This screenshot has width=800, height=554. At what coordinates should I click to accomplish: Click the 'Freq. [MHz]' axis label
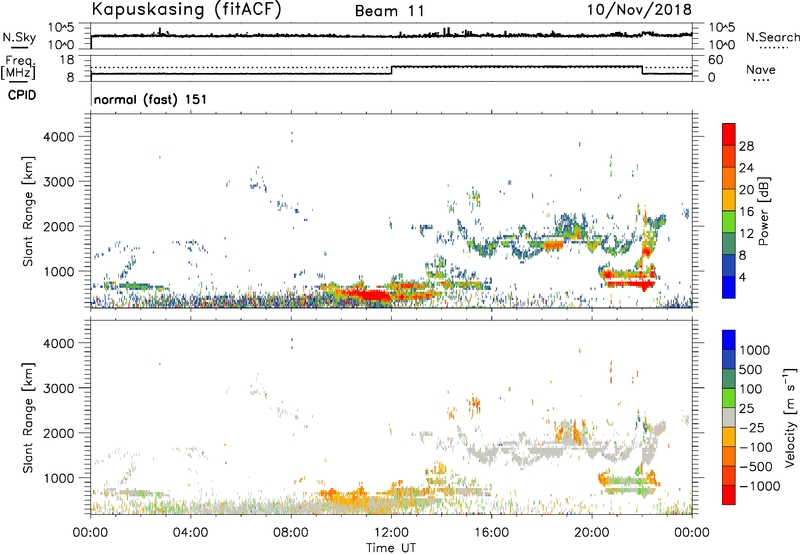coord(19,67)
